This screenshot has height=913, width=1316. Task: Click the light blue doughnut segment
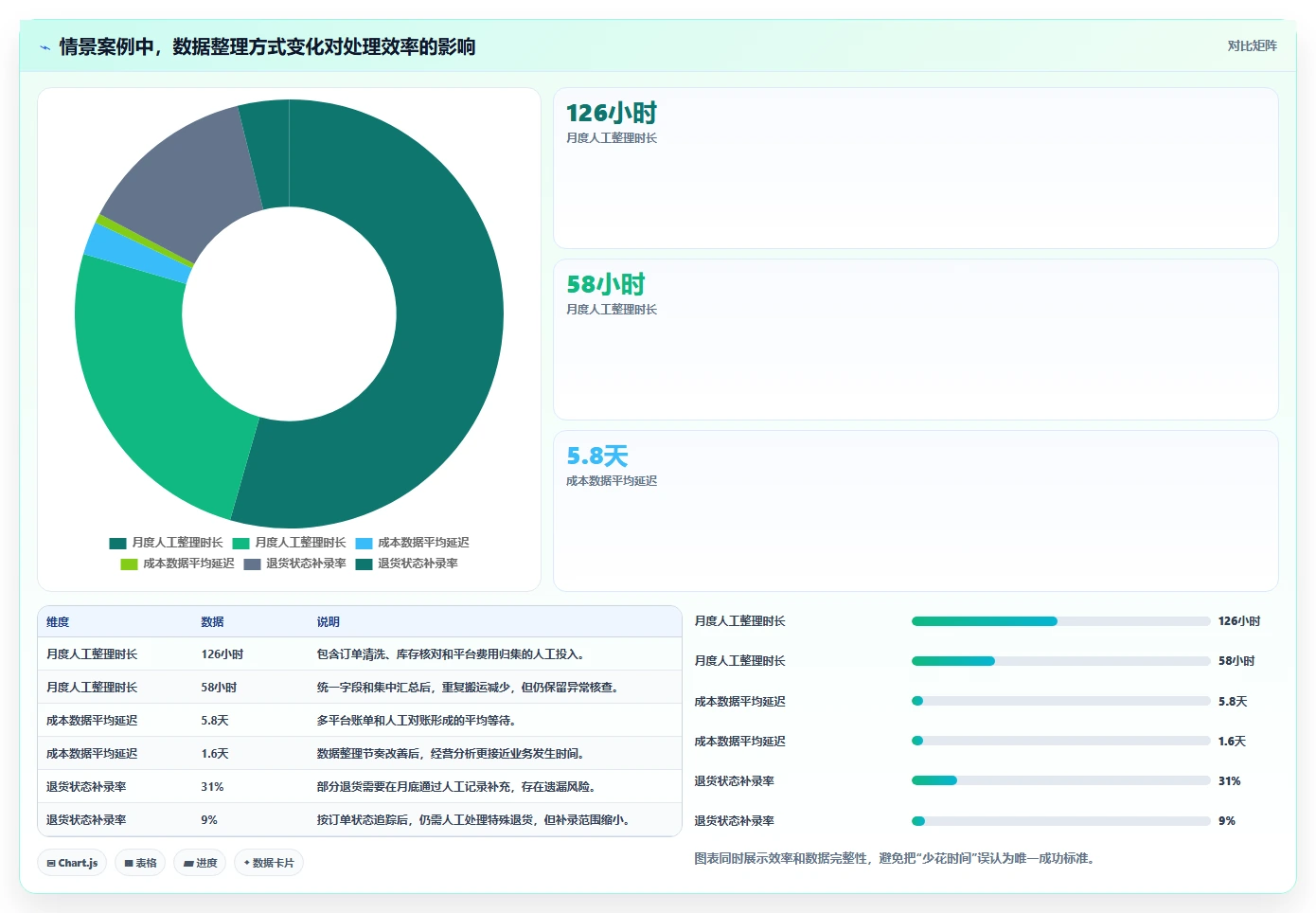pos(140,253)
